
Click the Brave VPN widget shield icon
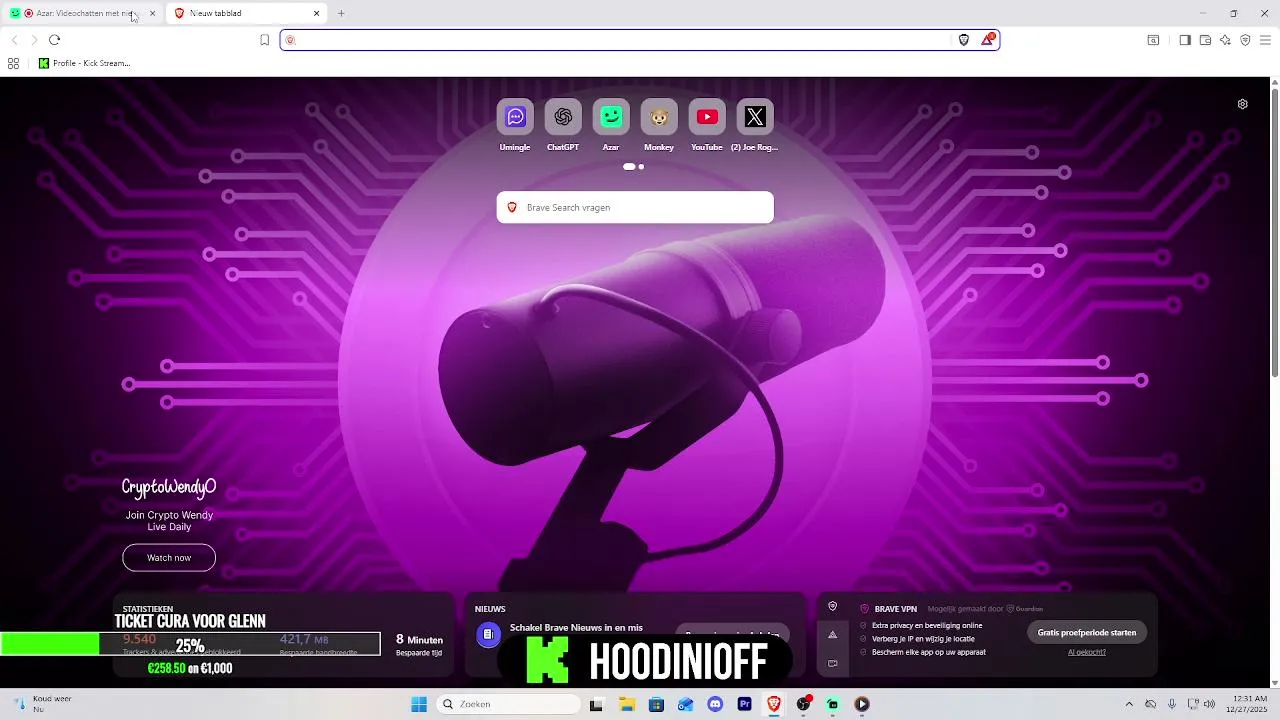click(832, 606)
